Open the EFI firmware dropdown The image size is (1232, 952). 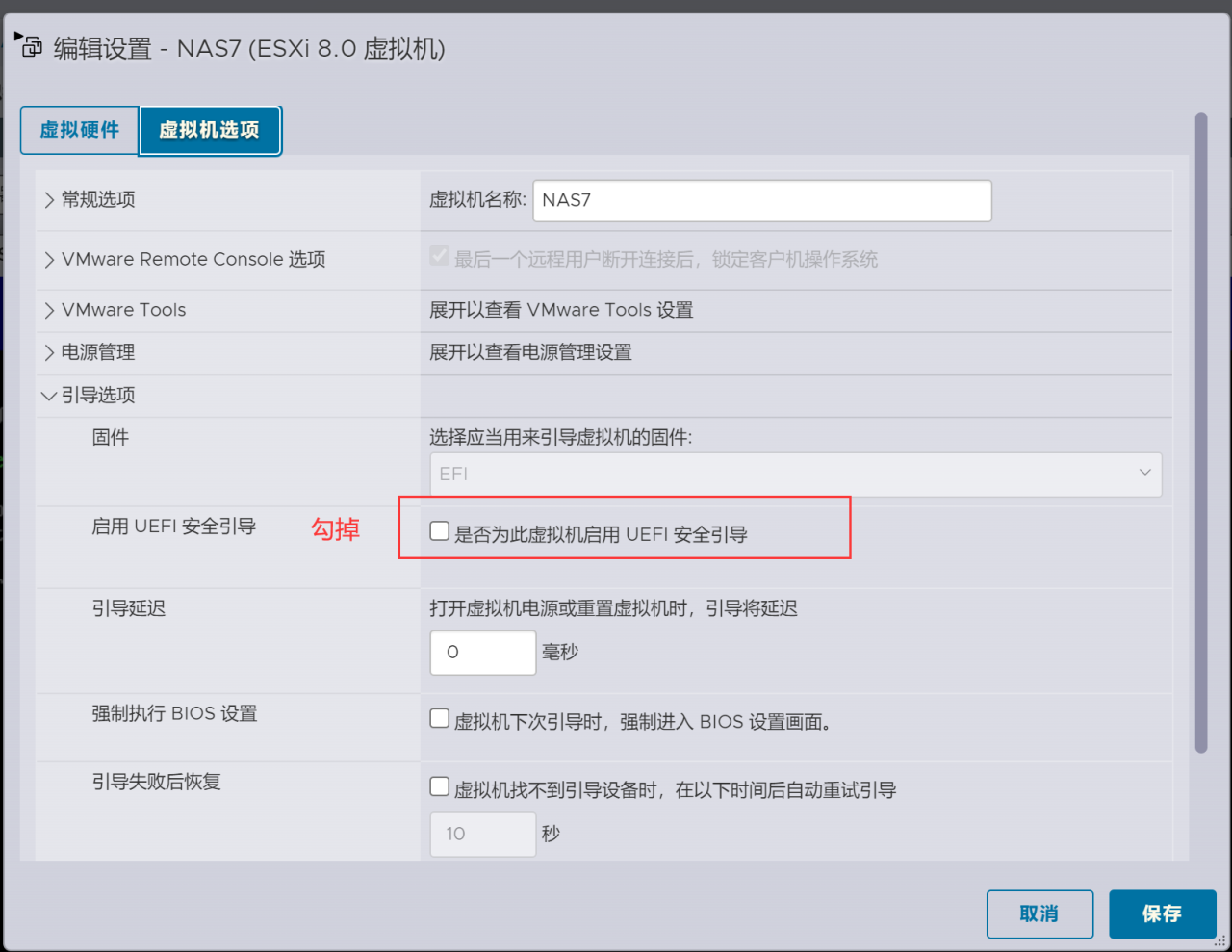coord(795,474)
